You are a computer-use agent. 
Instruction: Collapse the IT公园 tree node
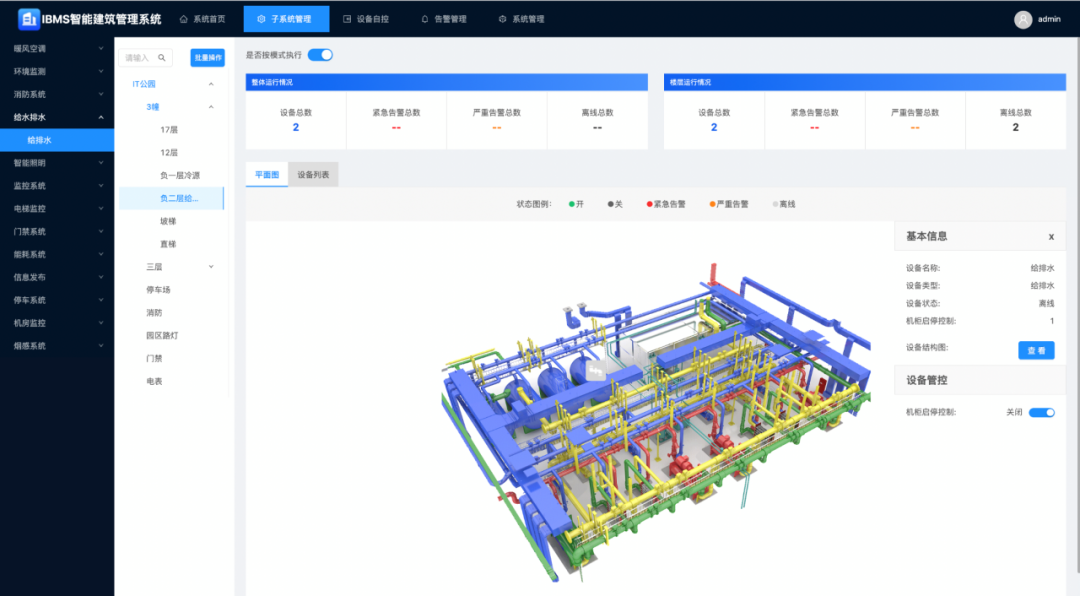211,84
